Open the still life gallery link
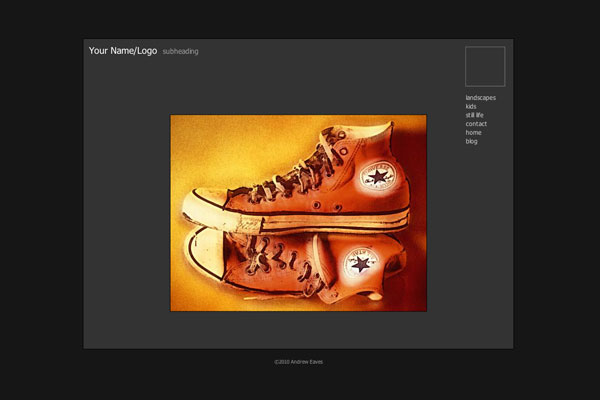 tap(474, 115)
